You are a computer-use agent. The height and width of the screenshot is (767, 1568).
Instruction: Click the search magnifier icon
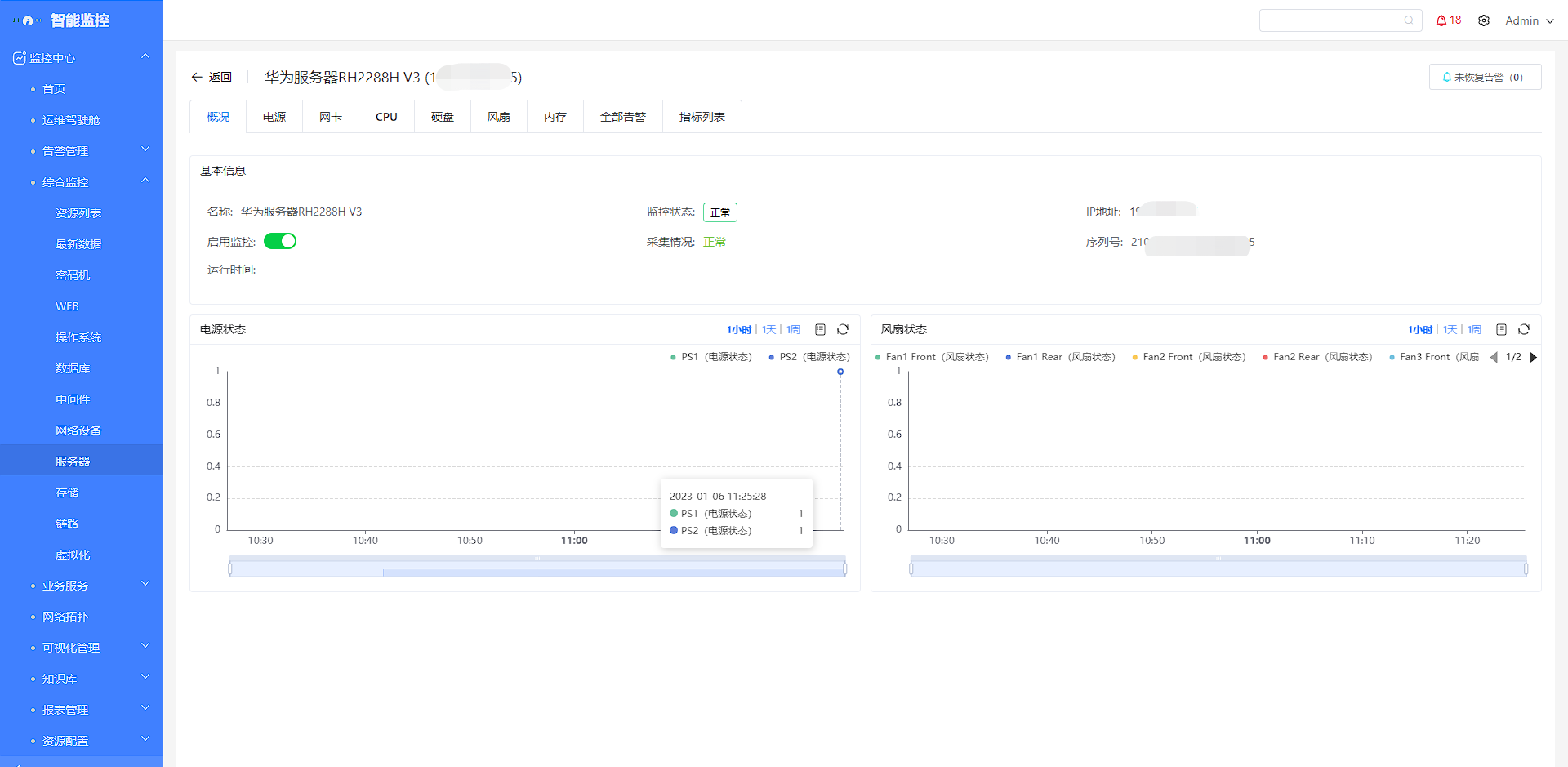1409,20
